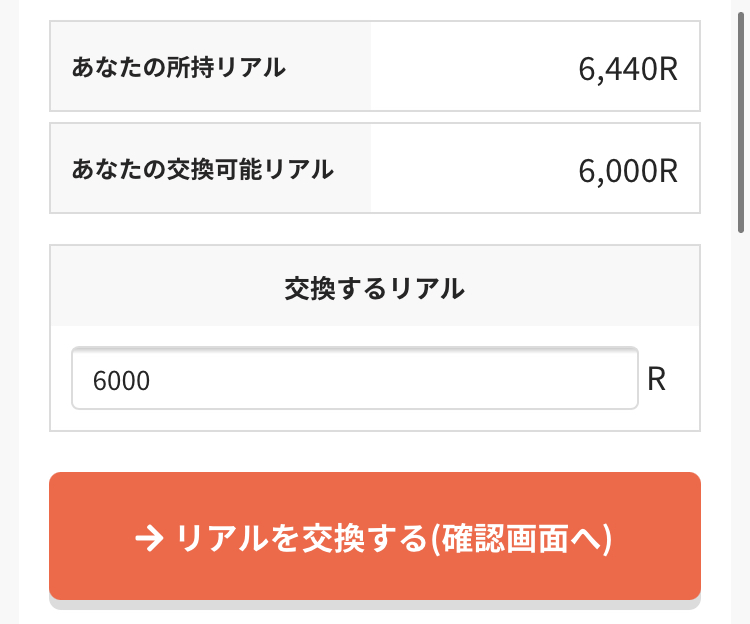Click the あなたの所持リアル label
750x624 pixels.
coord(178,67)
